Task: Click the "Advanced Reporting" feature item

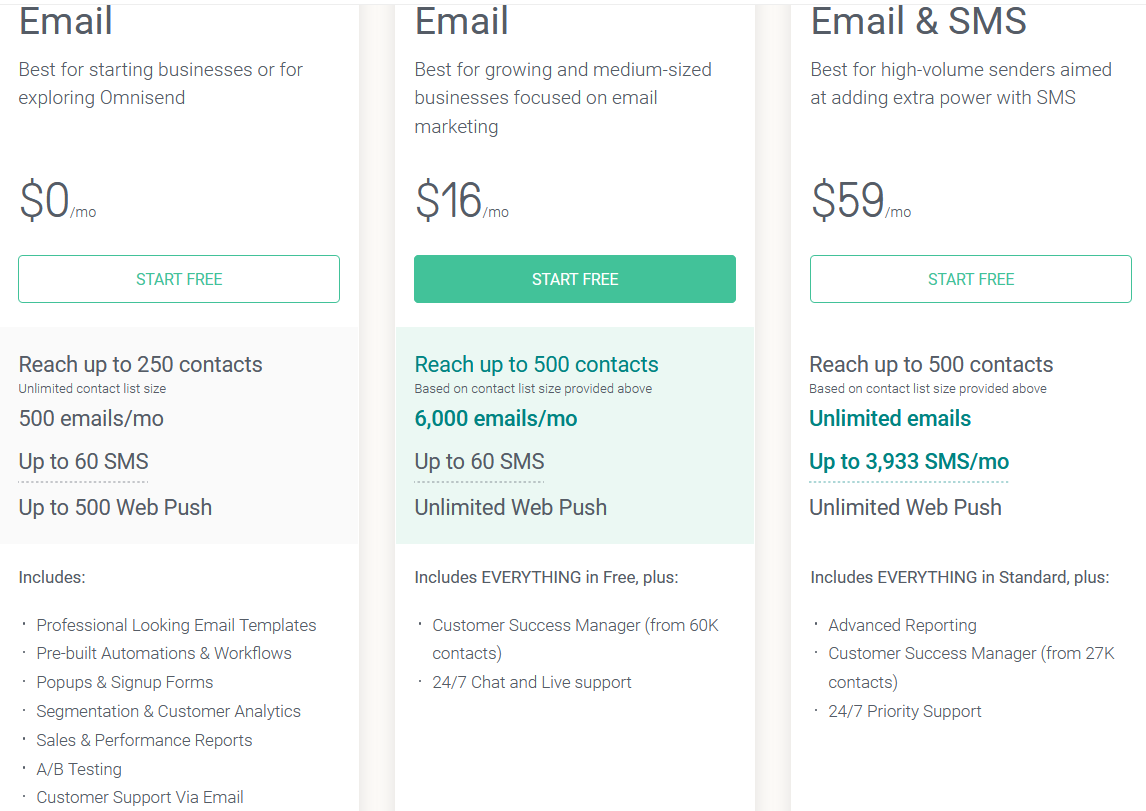Action: click(x=902, y=625)
